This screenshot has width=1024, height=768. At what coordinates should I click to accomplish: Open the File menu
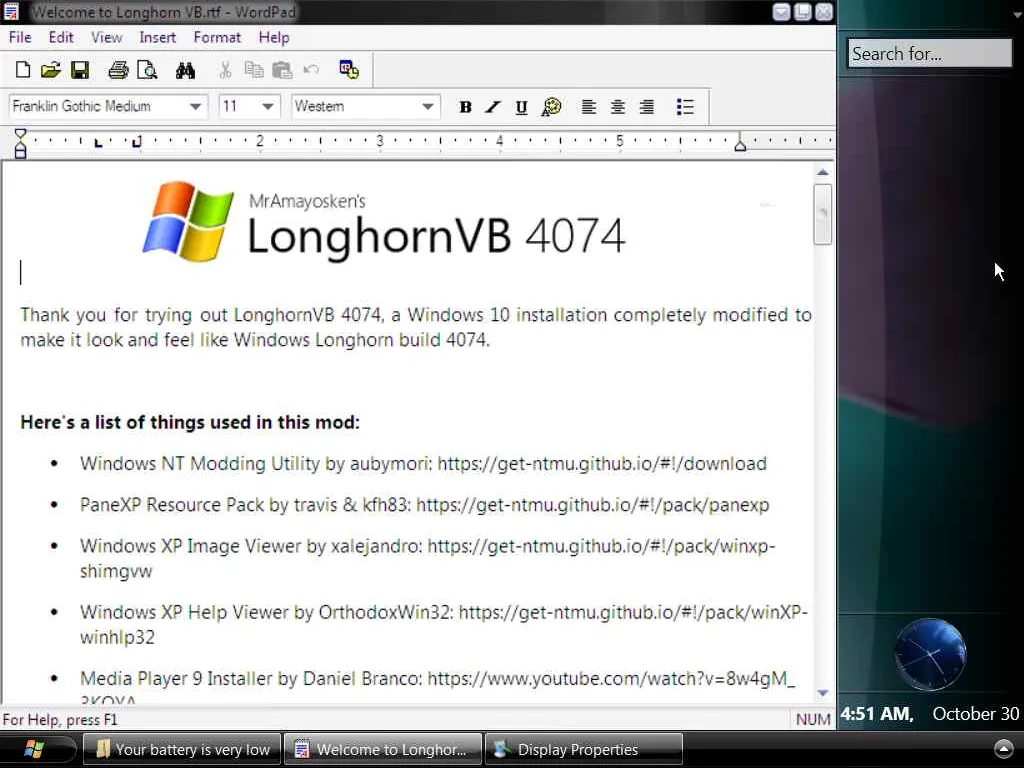coord(20,37)
